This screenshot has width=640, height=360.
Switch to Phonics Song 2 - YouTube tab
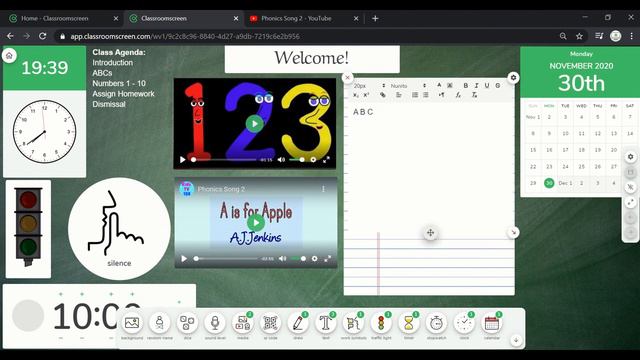pyautogui.click(x=304, y=18)
